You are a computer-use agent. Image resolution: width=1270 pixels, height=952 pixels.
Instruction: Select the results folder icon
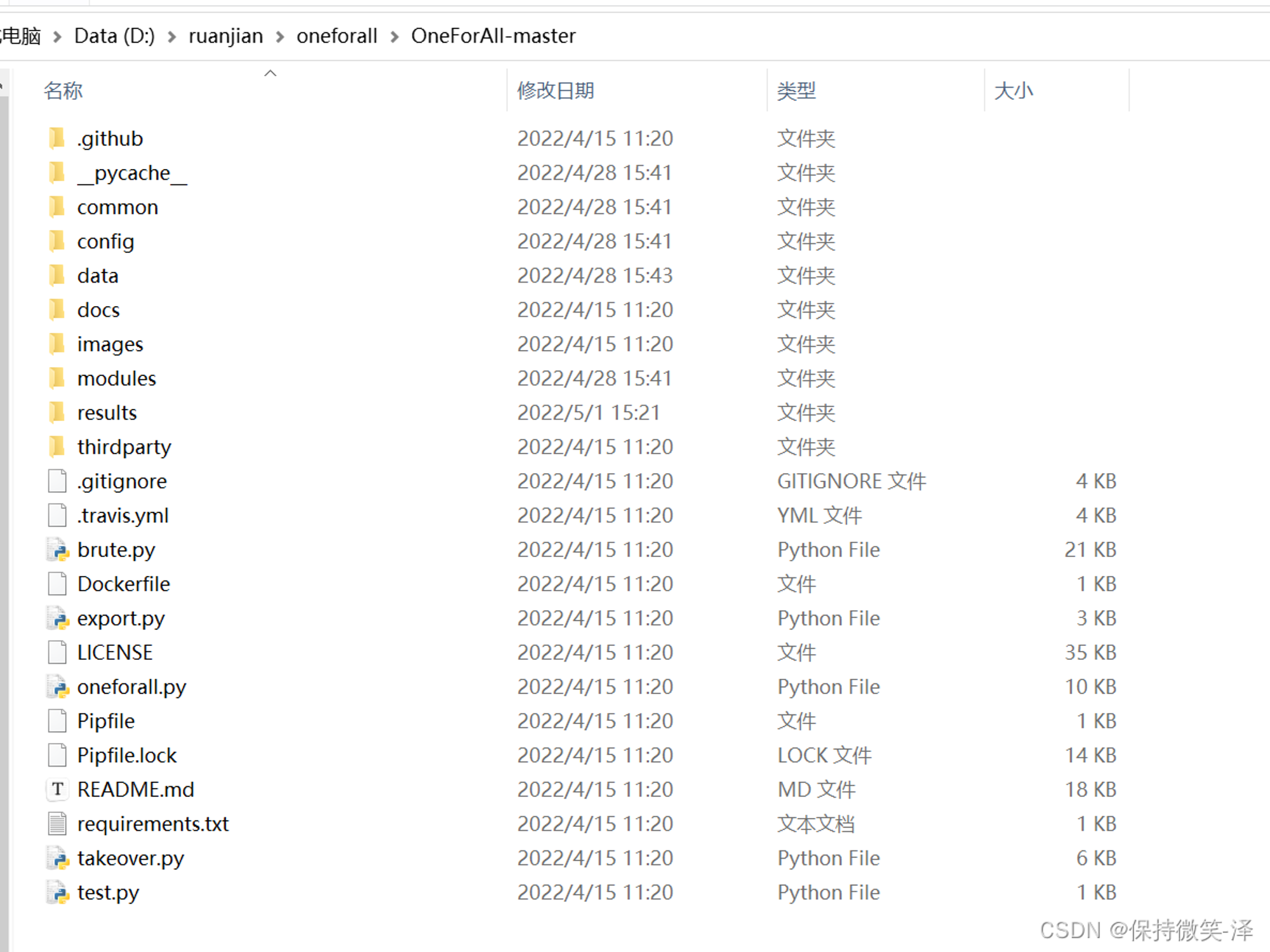(x=57, y=412)
